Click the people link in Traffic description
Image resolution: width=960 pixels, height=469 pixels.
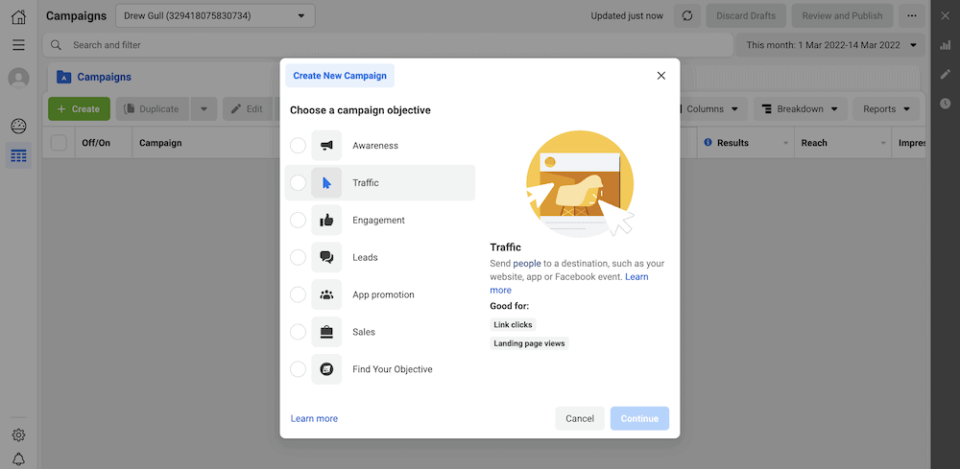click(x=527, y=263)
